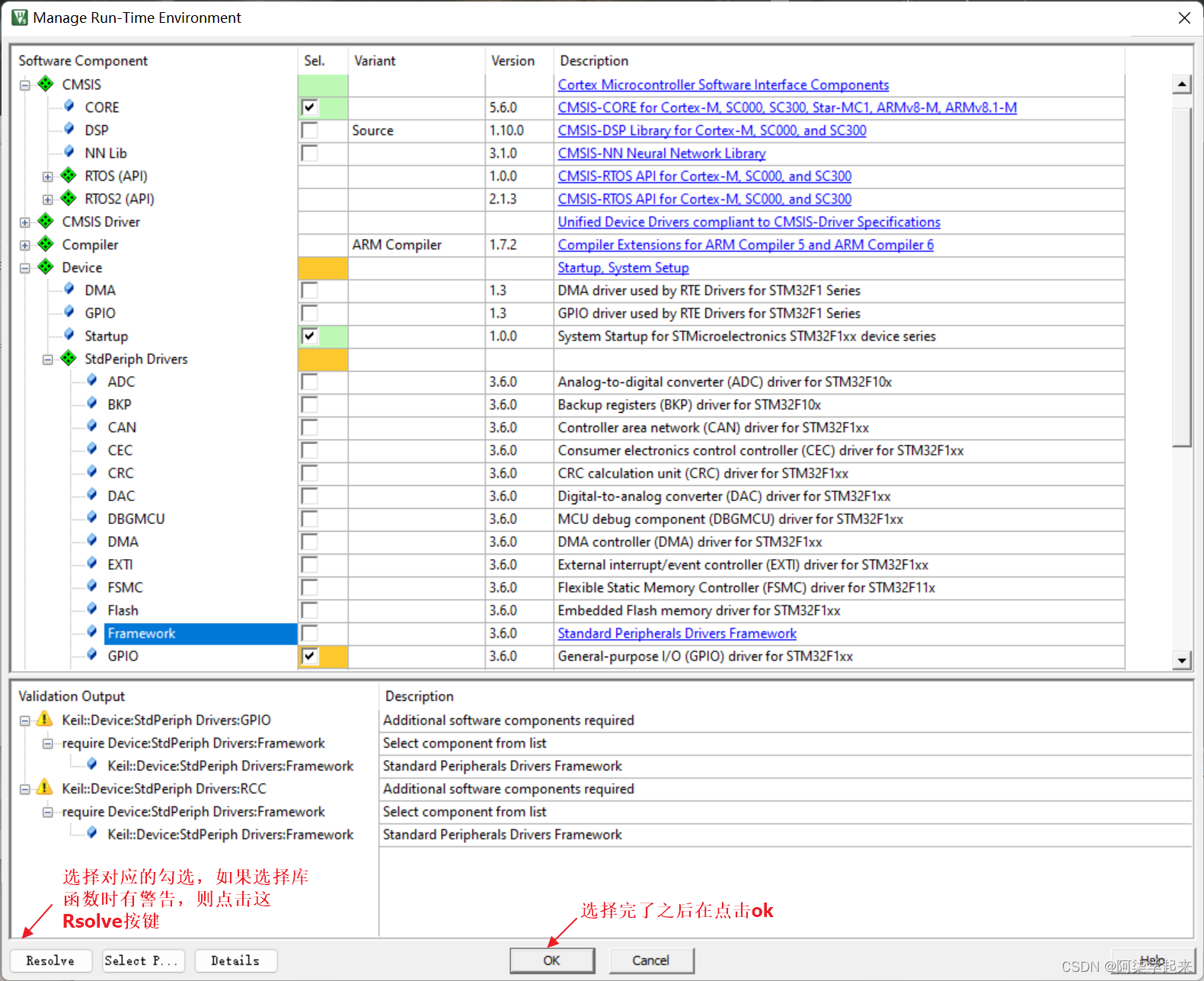This screenshot has height=981, width=1204.
Task: Click the DBGMCU component blue icon
Action: coord(92,517)
